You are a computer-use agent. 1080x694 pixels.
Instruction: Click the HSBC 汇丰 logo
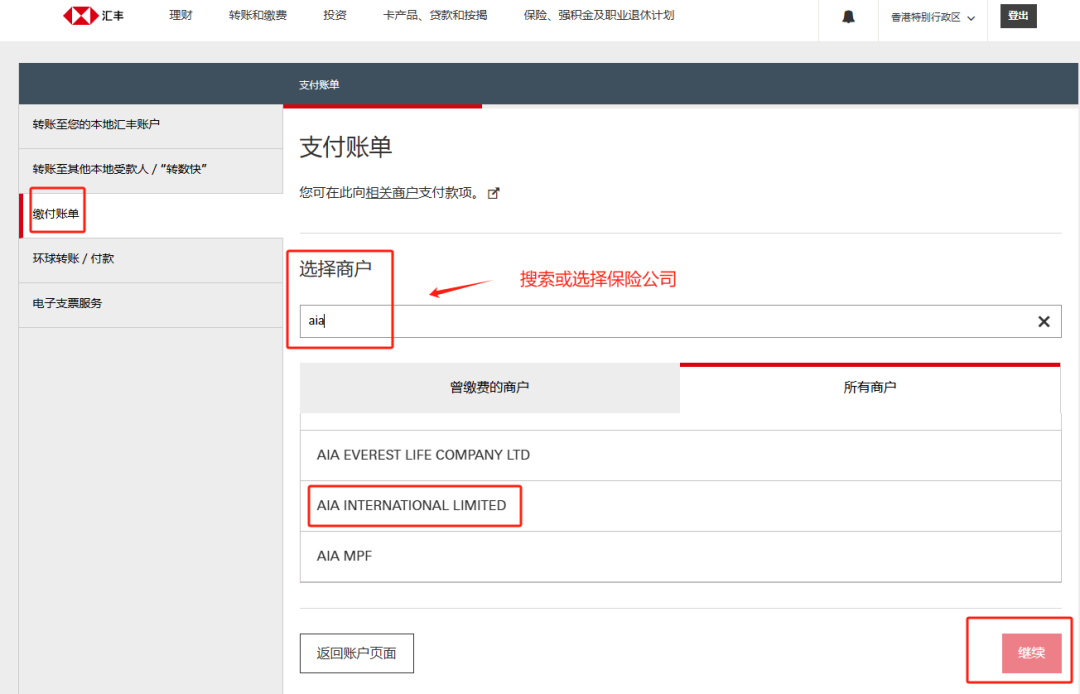click(93, 16)
